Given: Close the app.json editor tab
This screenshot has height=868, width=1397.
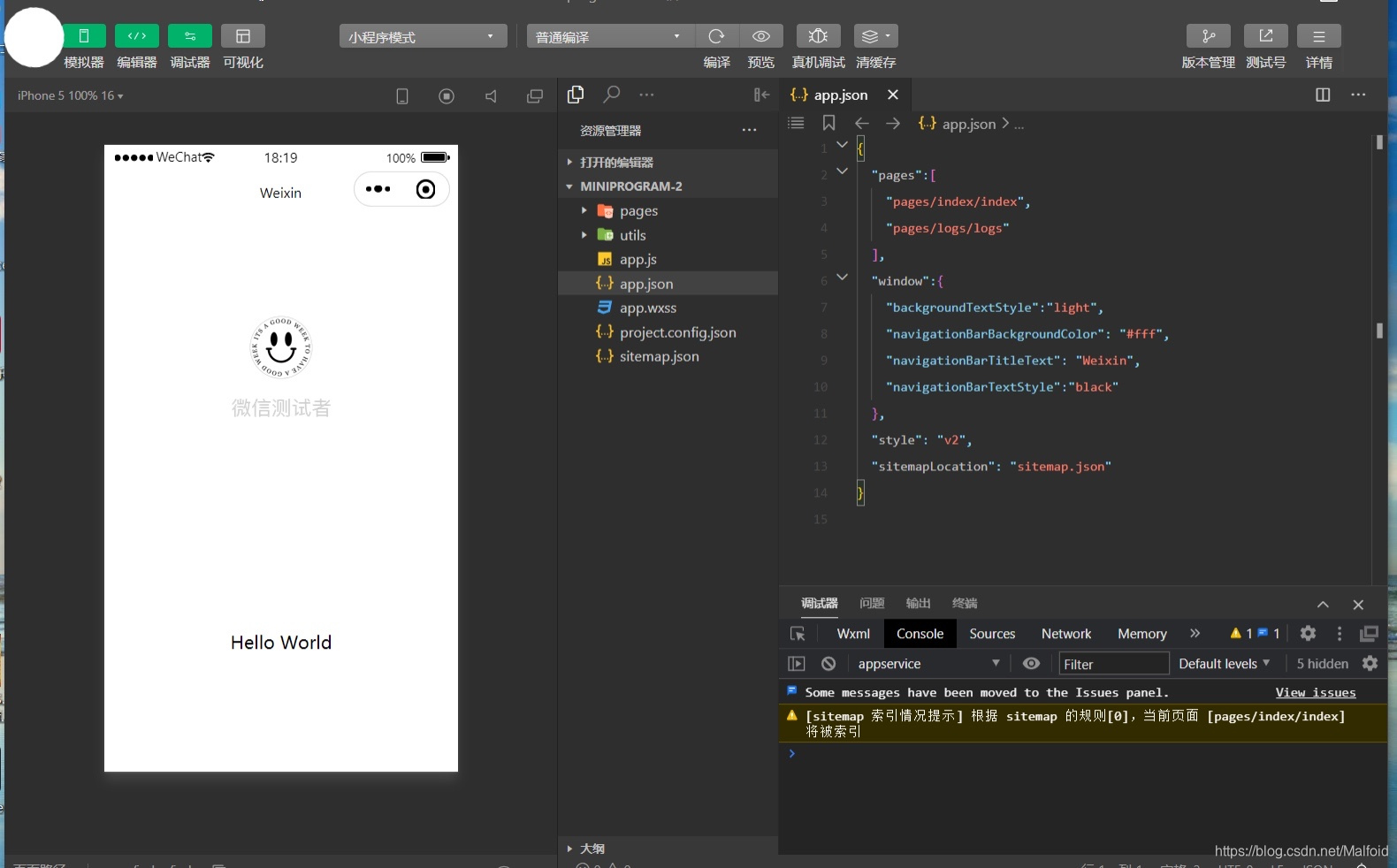Looking at the screenshot, I should (x=893, y=95).
